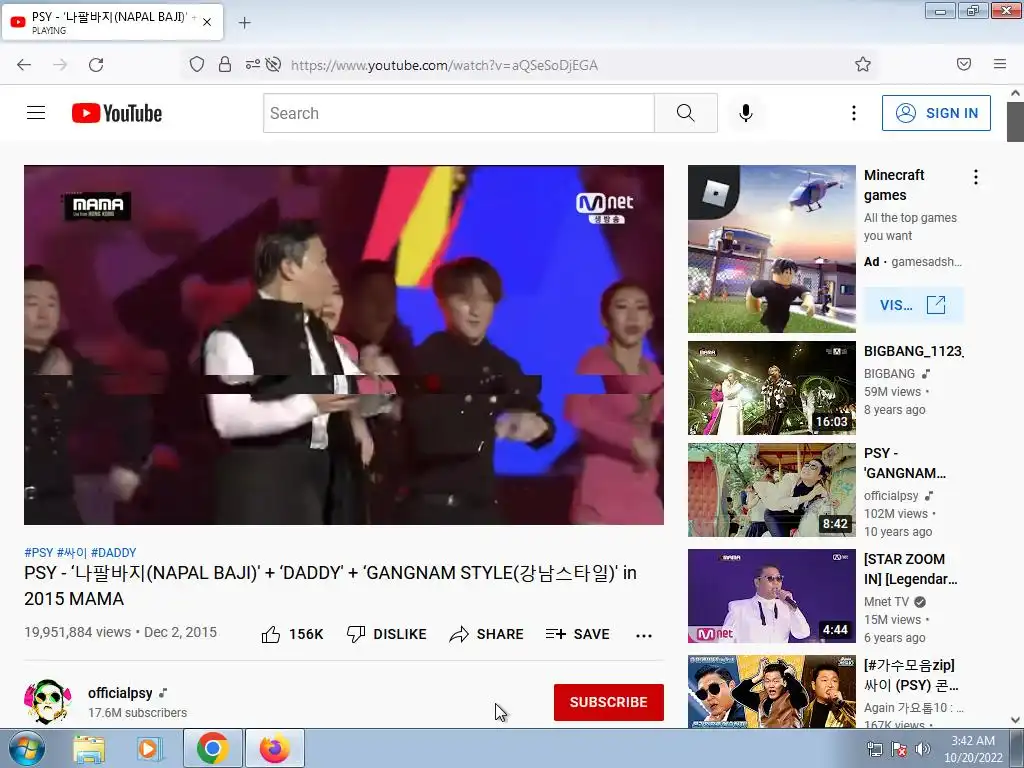Open a new browser tab
Viewport: 1024px width, 768px height.
tap(244, 23)
